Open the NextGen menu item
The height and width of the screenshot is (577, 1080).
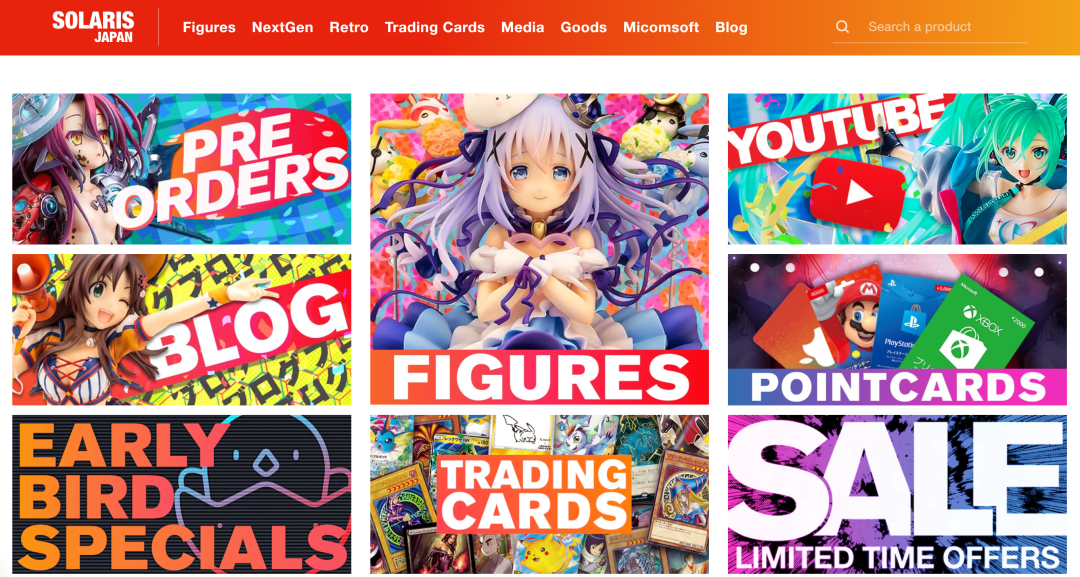coord(282,28)
